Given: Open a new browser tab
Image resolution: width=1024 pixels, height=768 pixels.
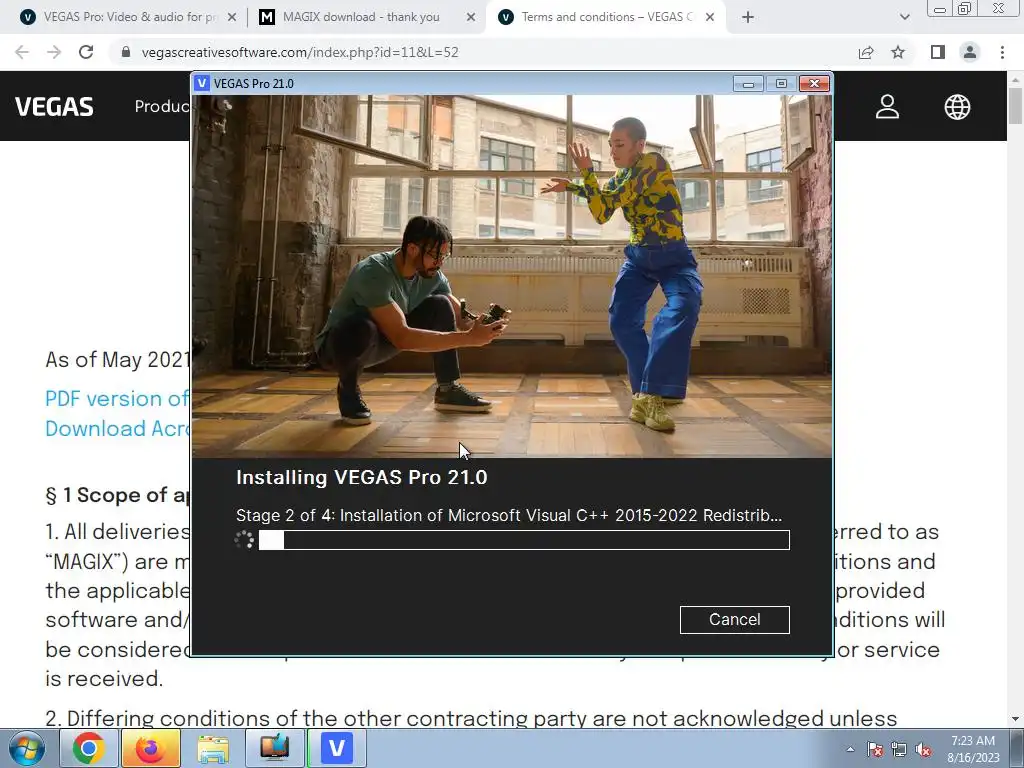Looking at the screenshot, I should pyautogui.click(x=748, y=18).
